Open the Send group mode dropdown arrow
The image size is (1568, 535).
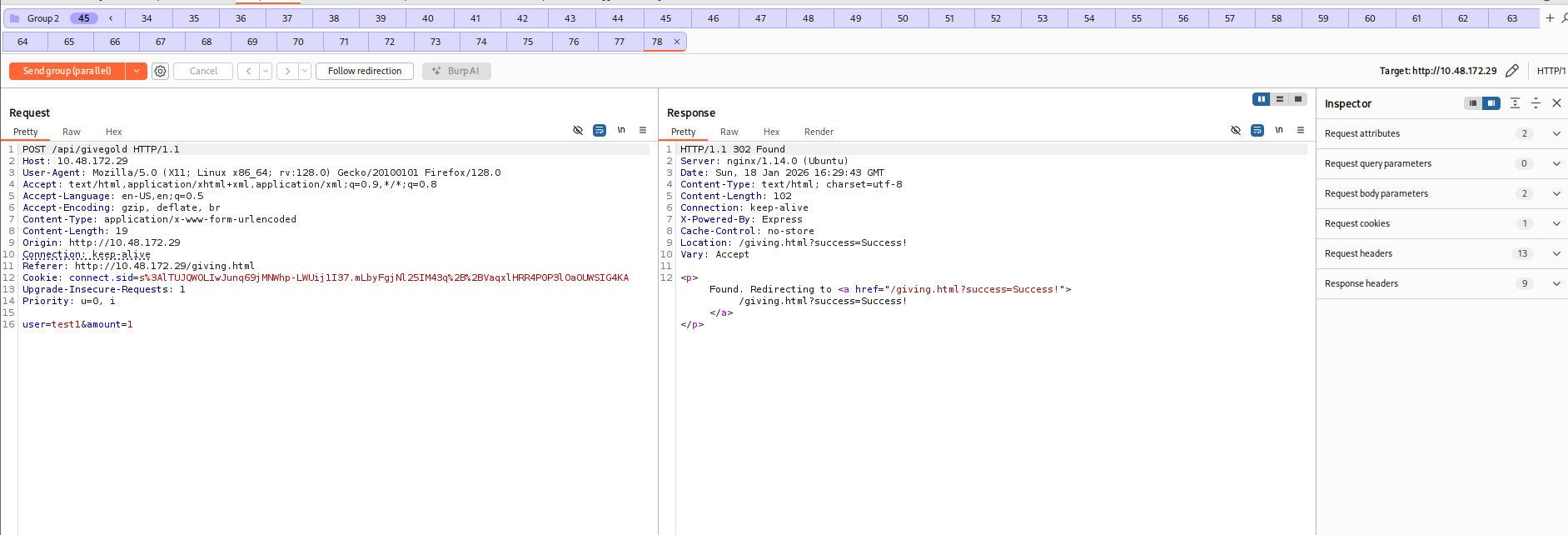click(137, 72)
